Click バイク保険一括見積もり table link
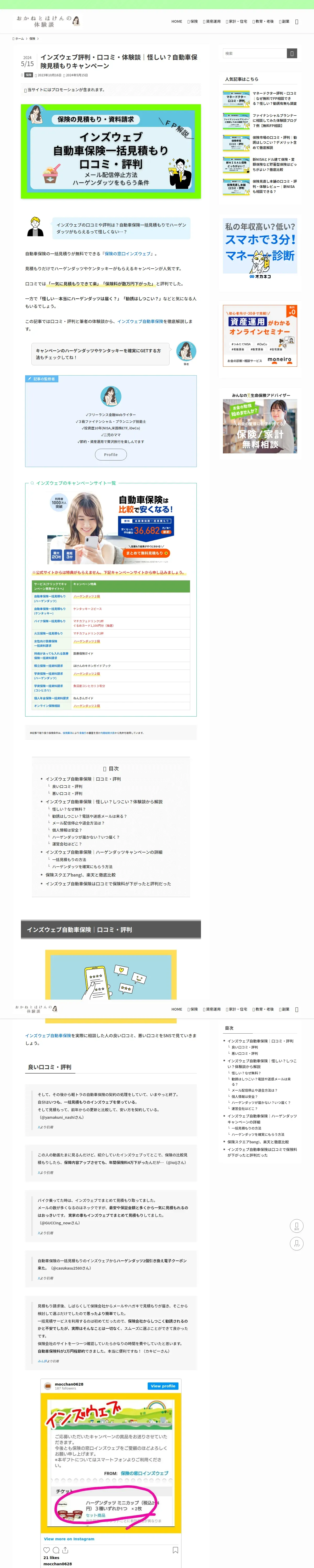Screen dimensions: 314x1568 point(49,621)
